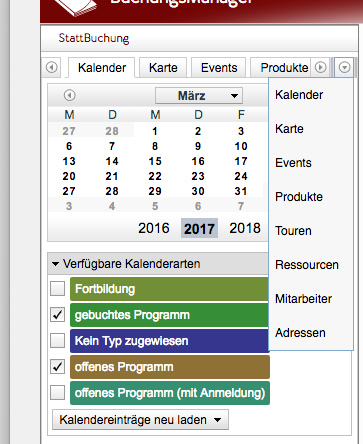Select year 2018 in the calendar
The height and width of the screenshot is (444, 363).
245,228
